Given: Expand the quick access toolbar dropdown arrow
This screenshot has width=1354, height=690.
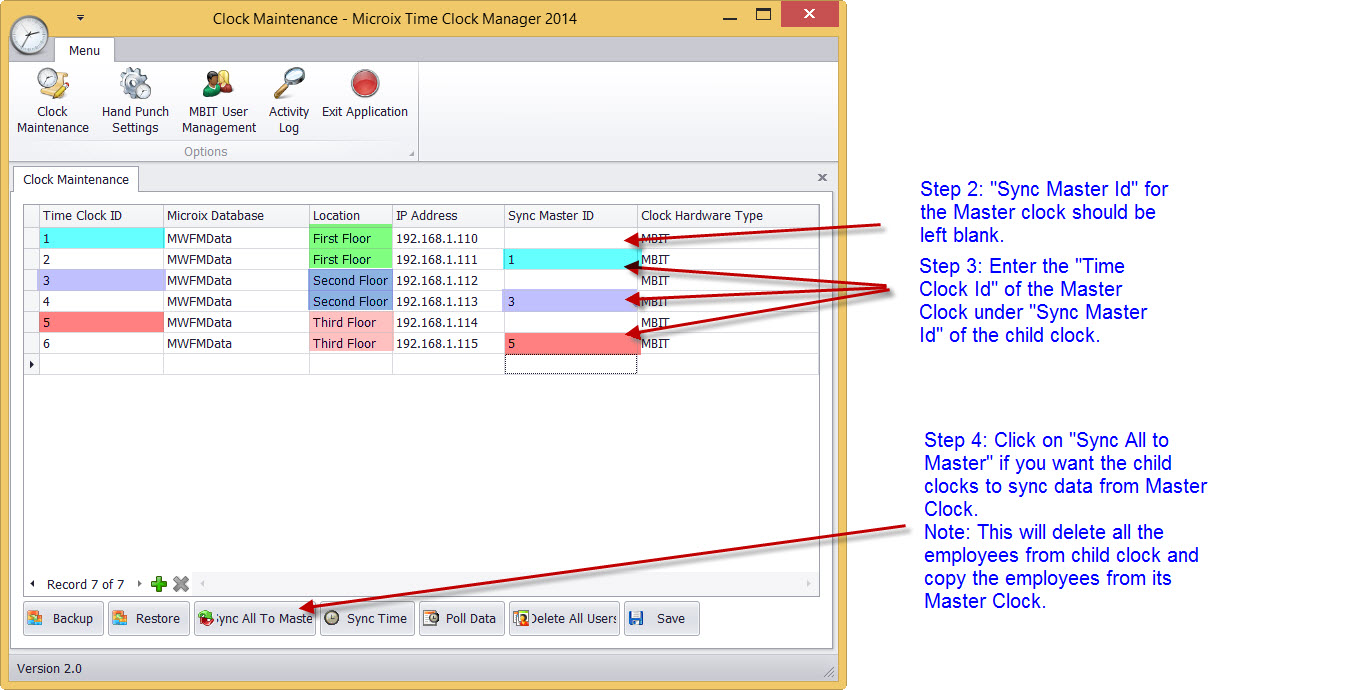Looking at the screenshot, I should (x=80, y=17).
